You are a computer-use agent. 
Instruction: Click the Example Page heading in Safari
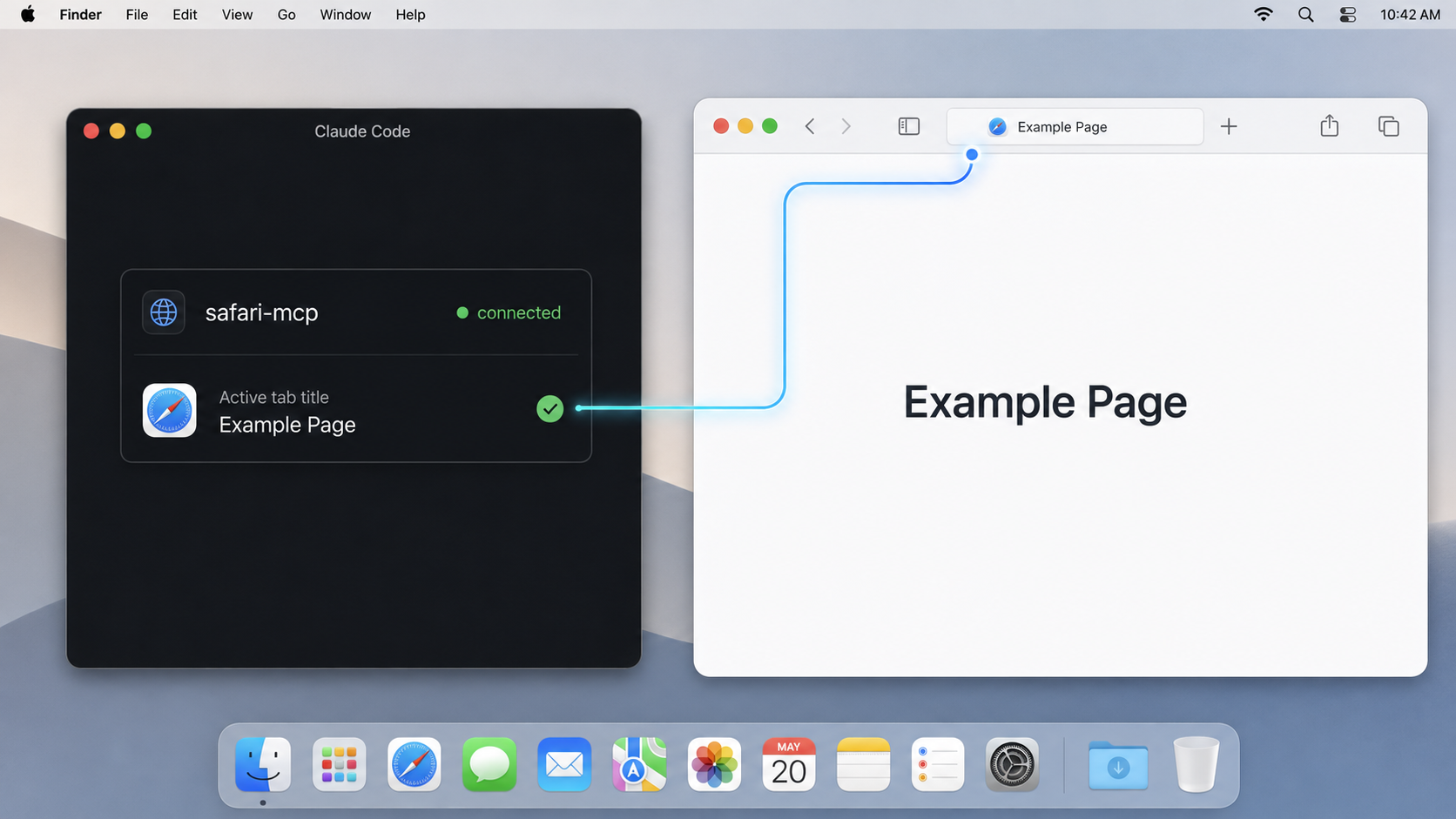click(x=1045, y=402)
